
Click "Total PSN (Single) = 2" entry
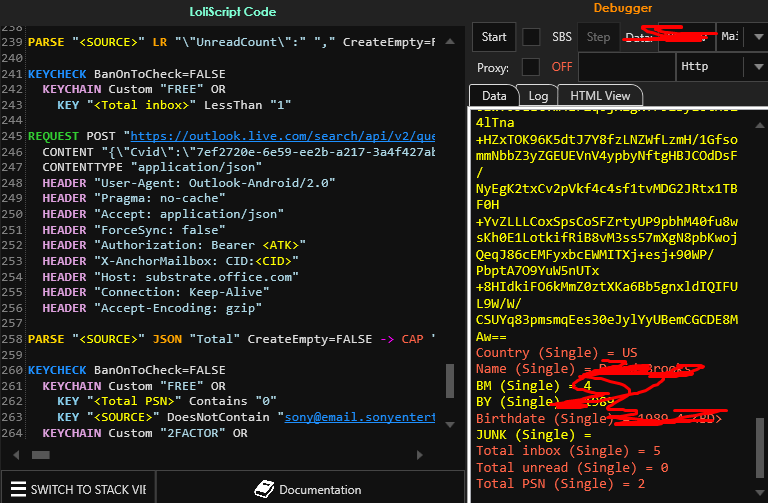(x=560, y=484)
